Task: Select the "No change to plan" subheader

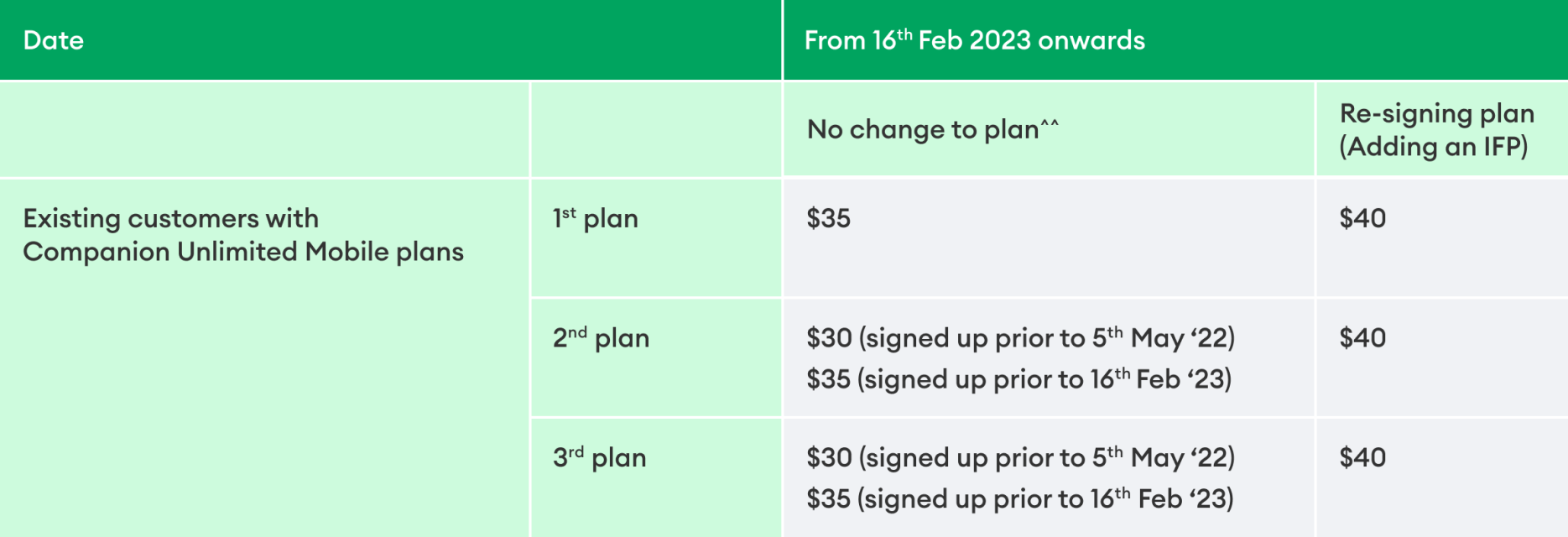Action: (922, 130)
